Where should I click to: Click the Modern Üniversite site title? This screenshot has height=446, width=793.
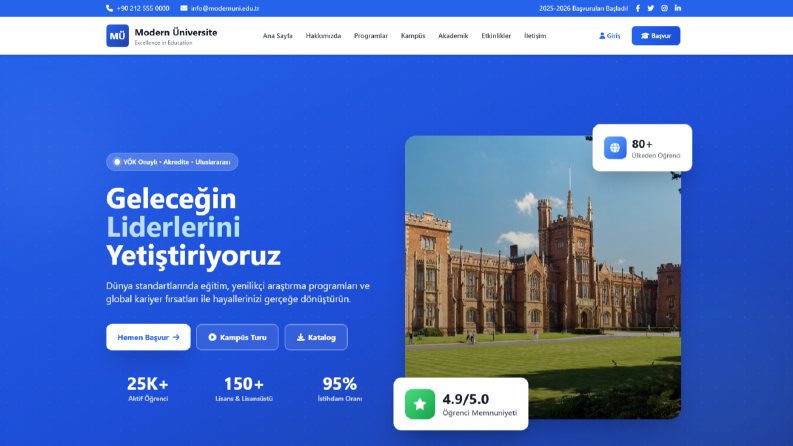[x=175, y=32]
